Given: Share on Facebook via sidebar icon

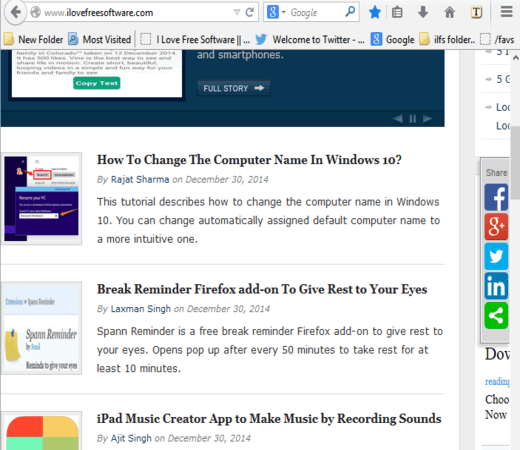Looking at the screenshot, I should click(x=496, y=197).
